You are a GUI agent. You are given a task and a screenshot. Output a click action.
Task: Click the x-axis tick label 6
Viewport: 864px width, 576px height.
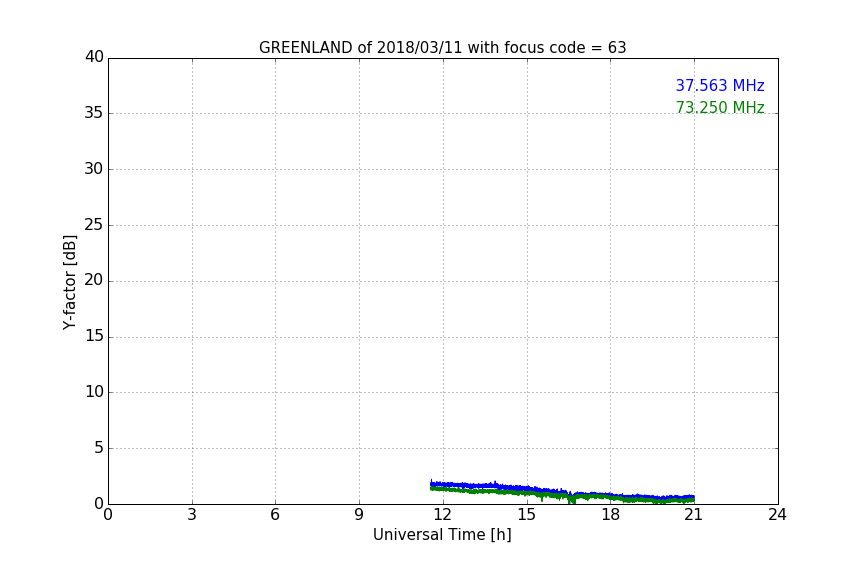(275, 515)
